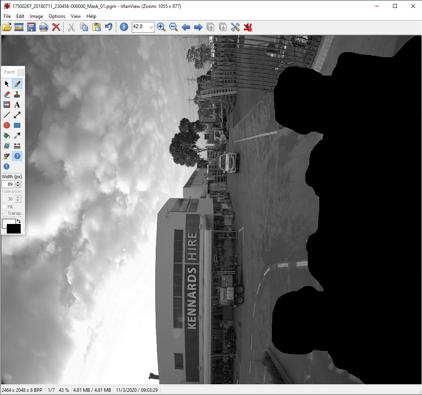Pick the Color picker eyedropper tool

point(17,136)
